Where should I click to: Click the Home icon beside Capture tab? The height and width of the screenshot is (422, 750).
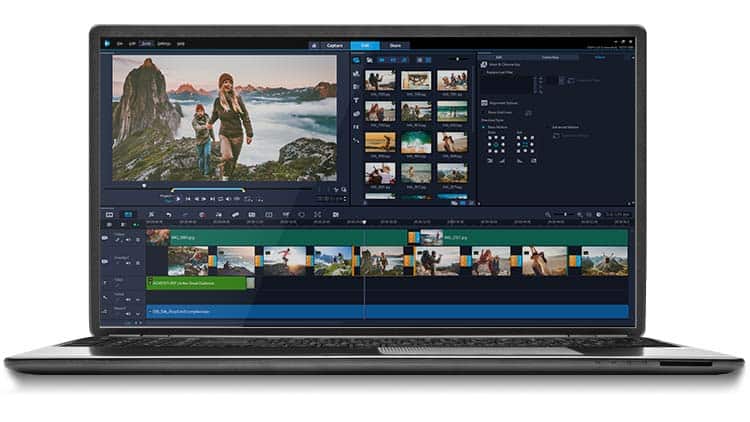click(x=314, y=45)
